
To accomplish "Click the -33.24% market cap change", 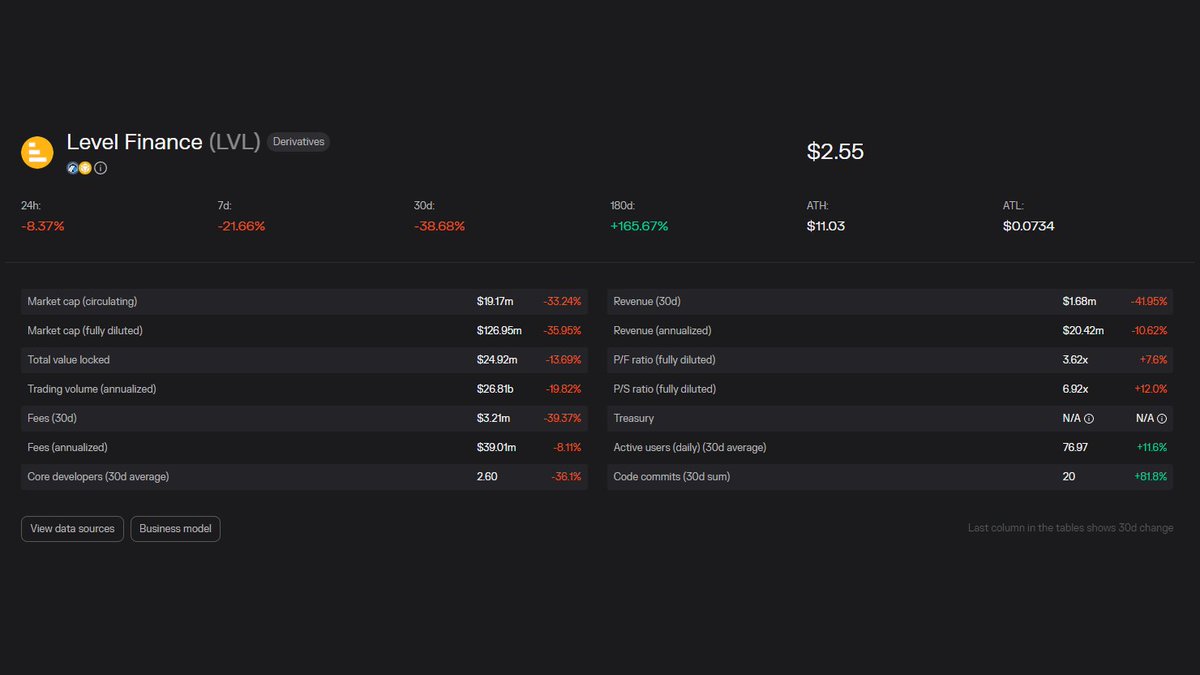I will click(x=562, y=301).
